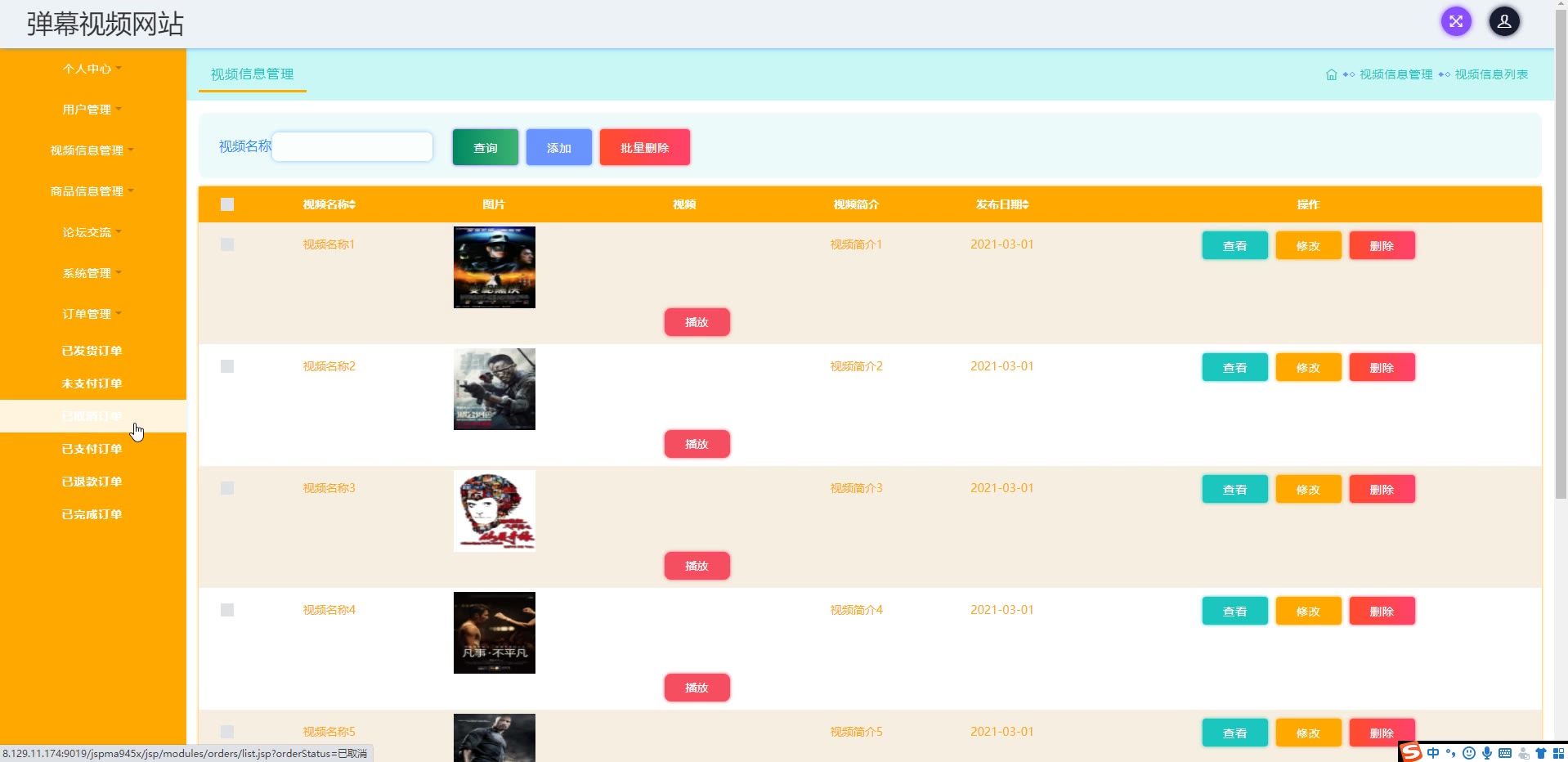Expand the 用户管理 sidebar menu
Screen dimensions: 1568x762
pyautogui.click(x=92, y=110)
